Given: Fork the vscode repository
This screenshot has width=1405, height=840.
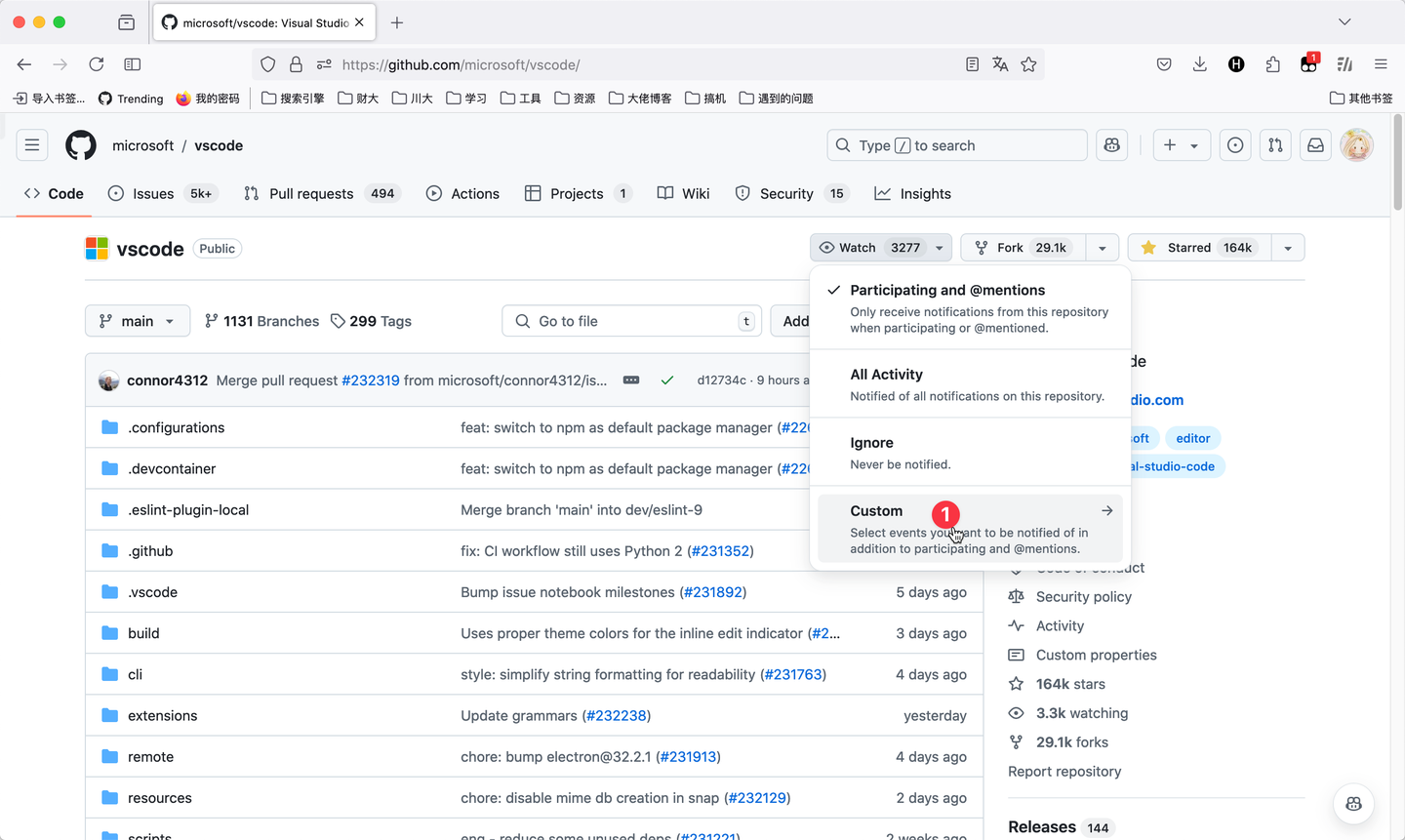Looking at the screenshot, I should (x=1024, y=248).
